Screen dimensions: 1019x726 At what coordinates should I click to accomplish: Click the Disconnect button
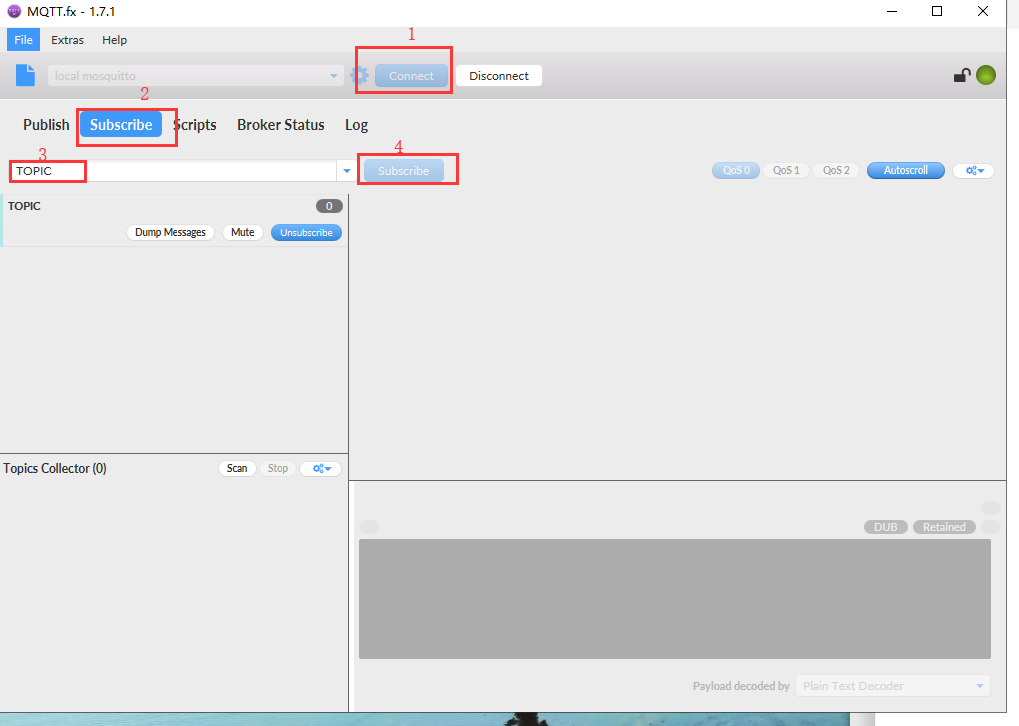click(x=499, y=76)
